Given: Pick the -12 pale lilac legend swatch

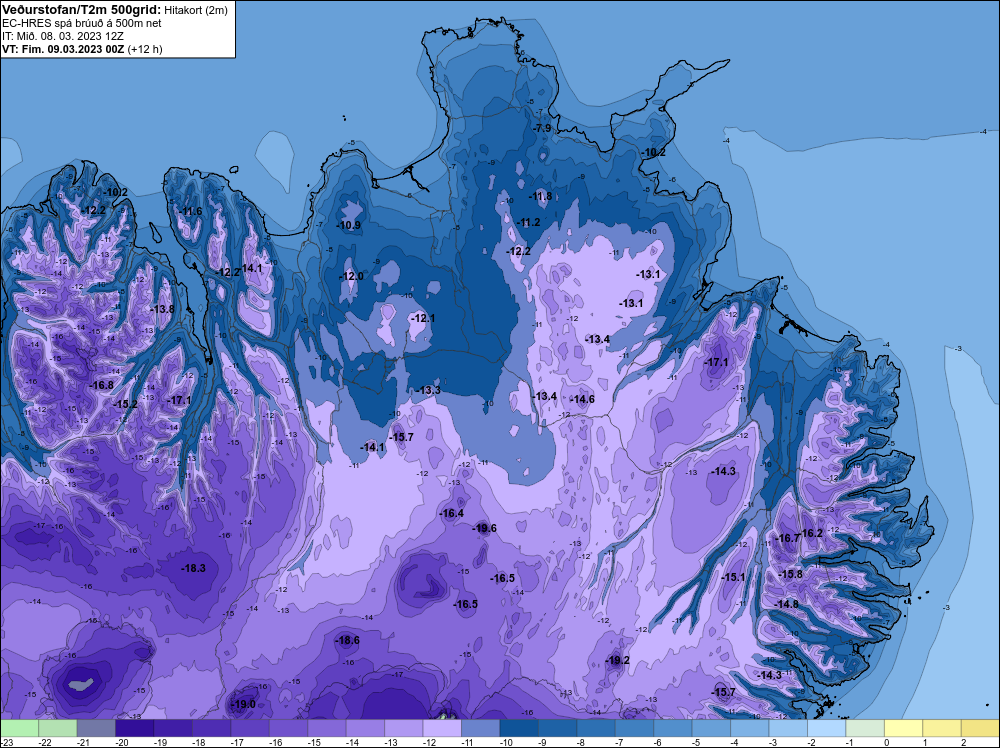Looking at the screenshot, I should pos(442,728).
